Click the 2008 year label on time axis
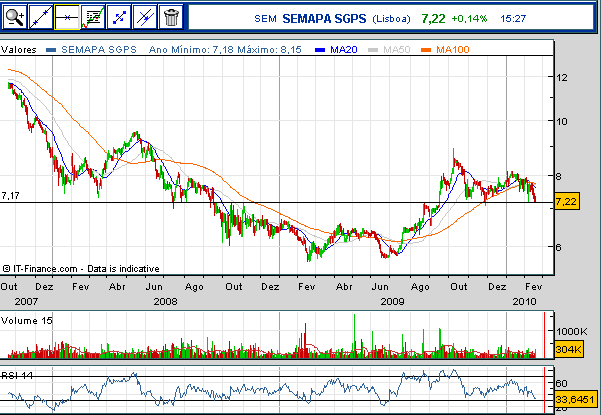The image size is (601, 415). (166, 302)
